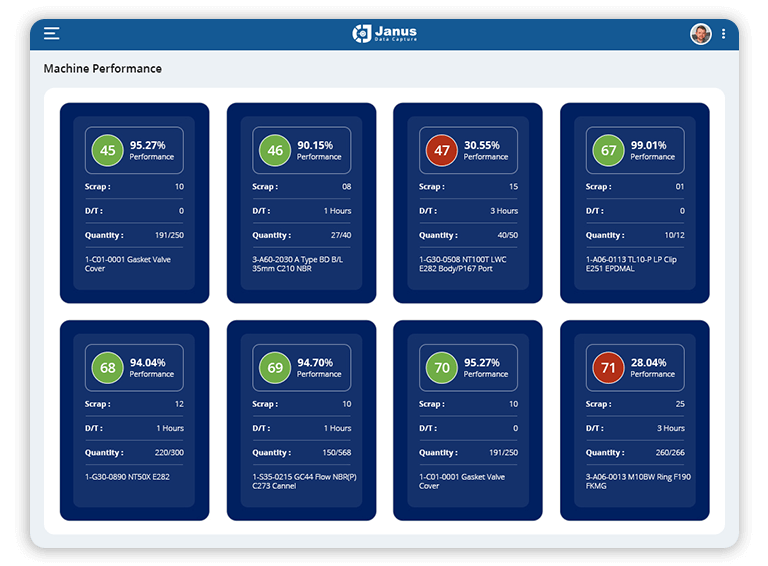This screenshot has height=566, width=768.
Task: Open the 95.27% performance box on machine 45
Action: click(135, 150)
